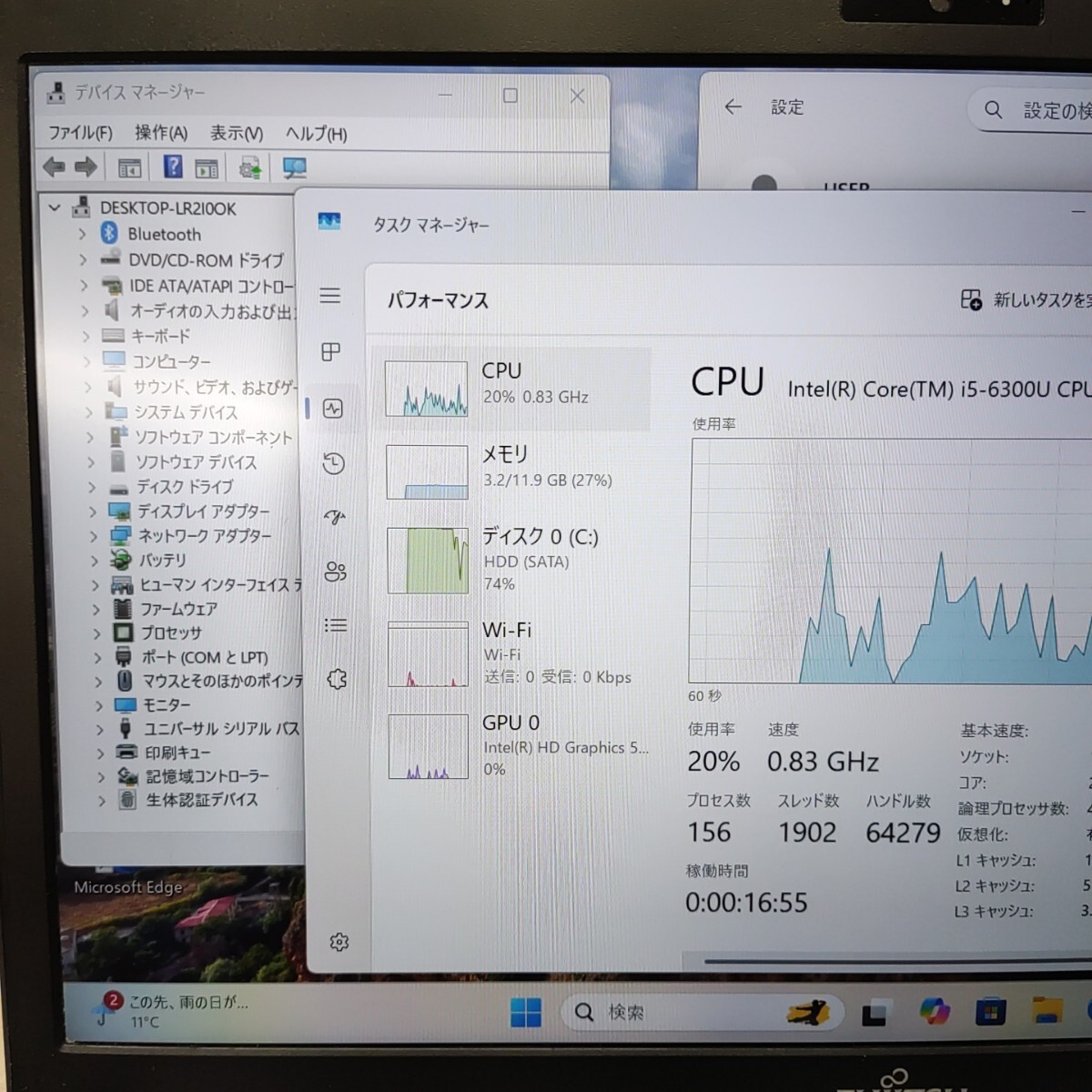Open the 表示(V) menu
The image size is (1092, 1092).
click(x=237, y=133)
